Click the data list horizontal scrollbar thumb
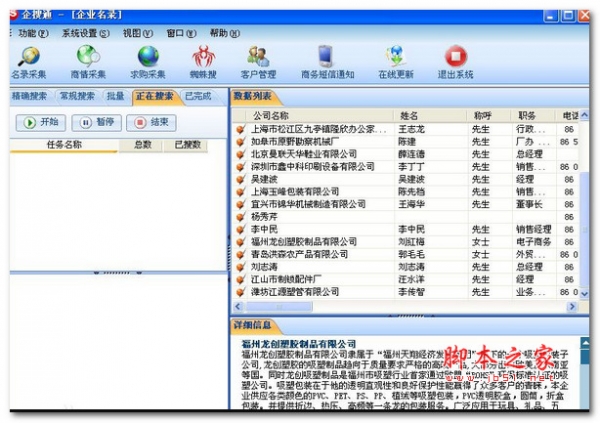This screenshot has width=600, height=423. pos(279,307)
